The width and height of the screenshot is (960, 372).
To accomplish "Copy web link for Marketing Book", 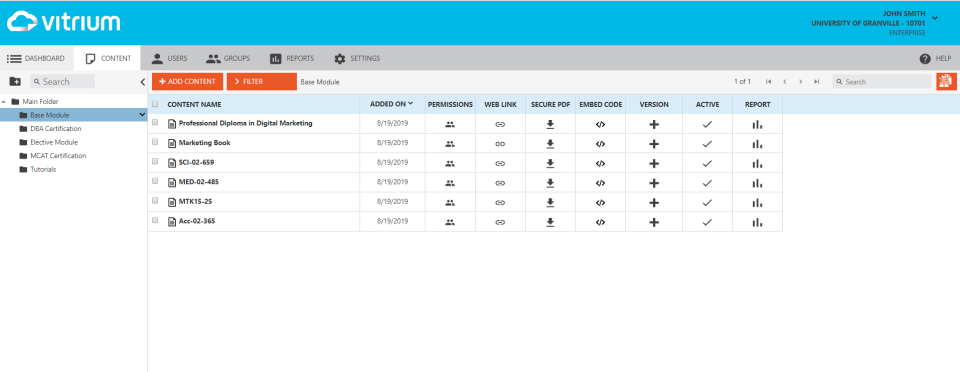I will (500, 144).
